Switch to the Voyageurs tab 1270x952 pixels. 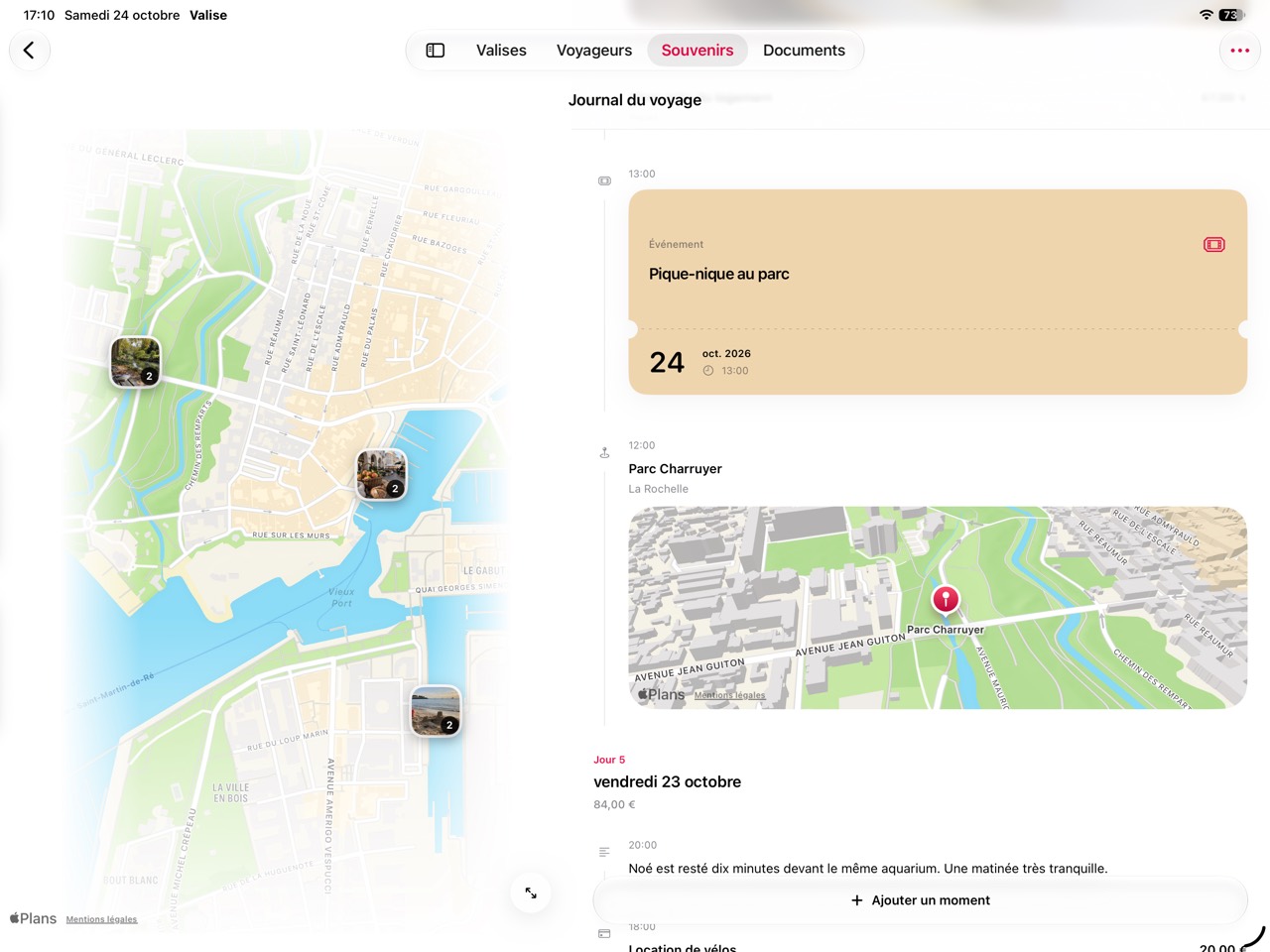coord(594,51)
